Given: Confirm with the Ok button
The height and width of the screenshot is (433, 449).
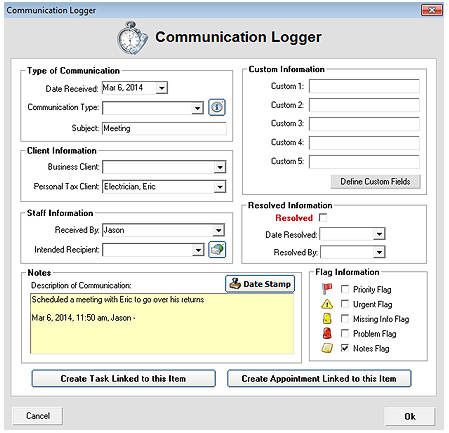Looking at the screenshot, I should pyautogui.click(x=410, y=416).
